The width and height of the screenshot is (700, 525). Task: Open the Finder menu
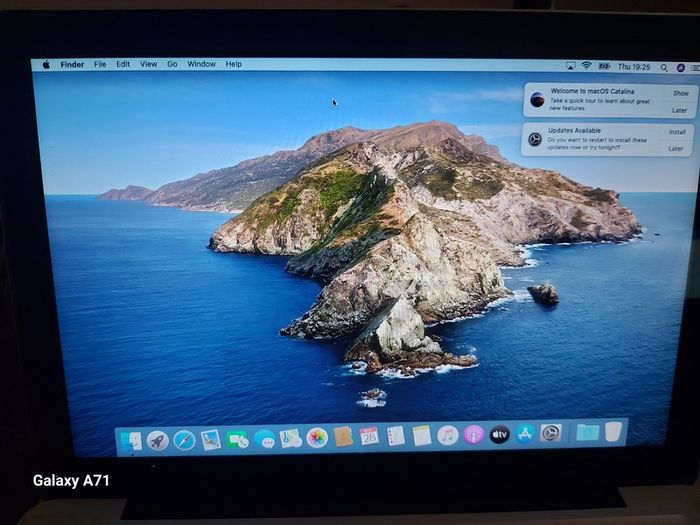pyautogui.click(x=72, y=64)
